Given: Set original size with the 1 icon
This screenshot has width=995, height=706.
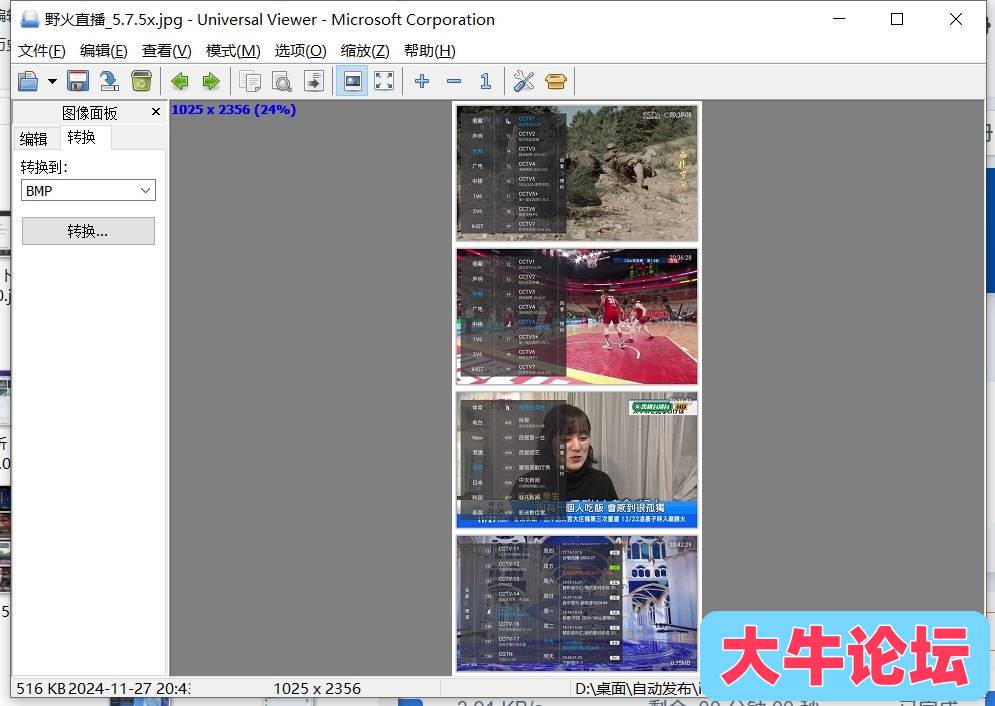Looking at the screenshot, I should (485, 81).
